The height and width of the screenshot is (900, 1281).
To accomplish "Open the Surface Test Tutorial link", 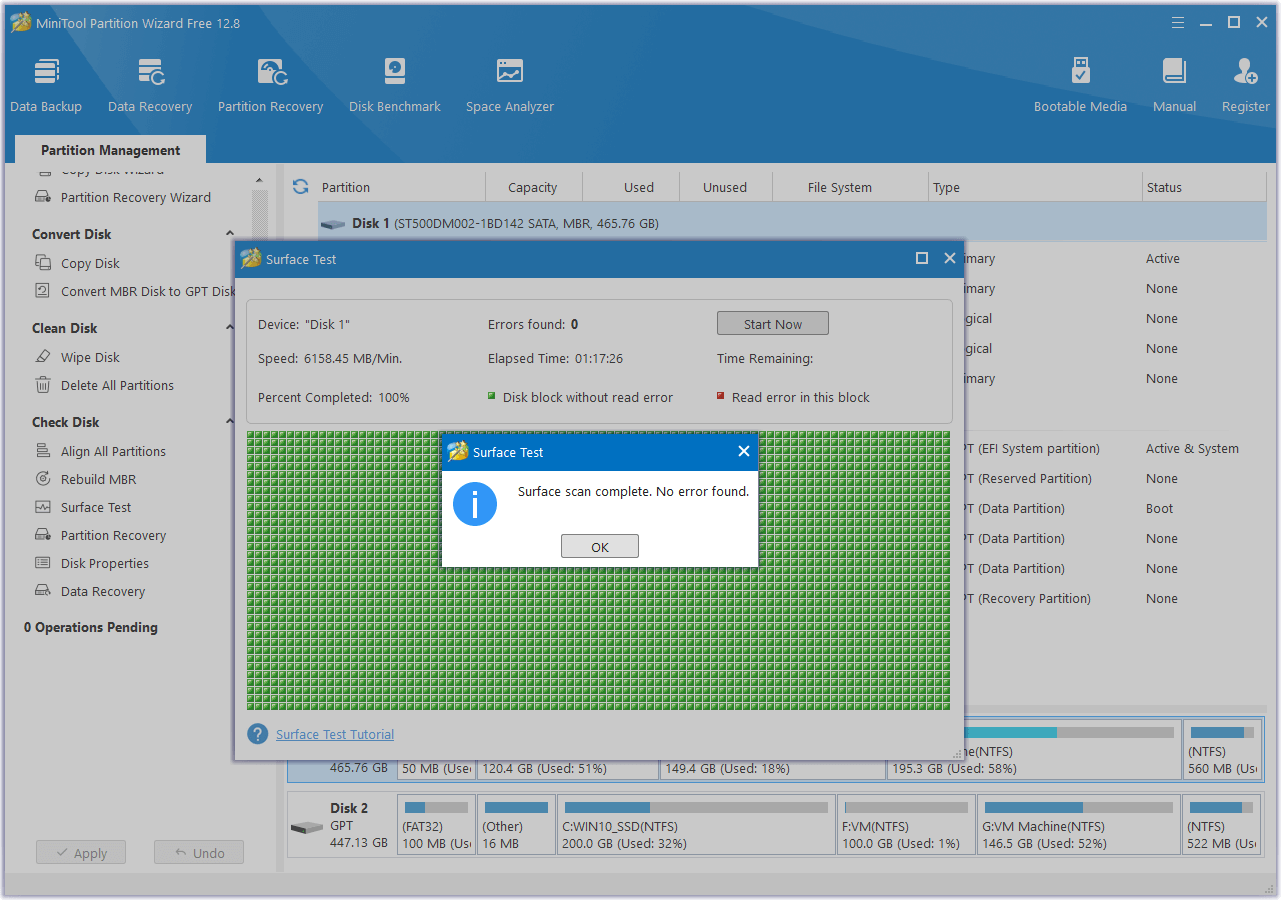I will pyautogui.click(x=335, y=734).
